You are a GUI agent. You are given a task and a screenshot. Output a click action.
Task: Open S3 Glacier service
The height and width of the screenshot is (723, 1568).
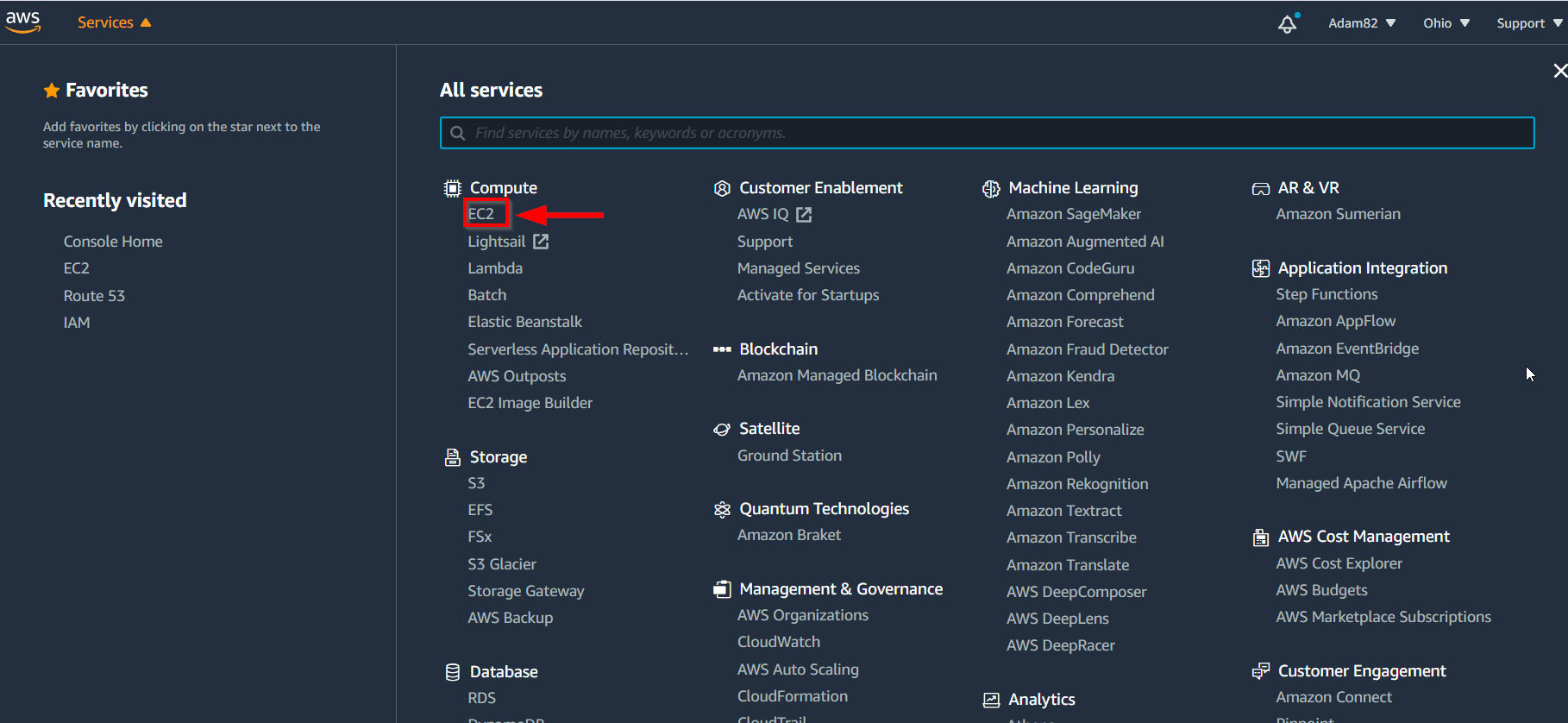(x=502, y=564)
